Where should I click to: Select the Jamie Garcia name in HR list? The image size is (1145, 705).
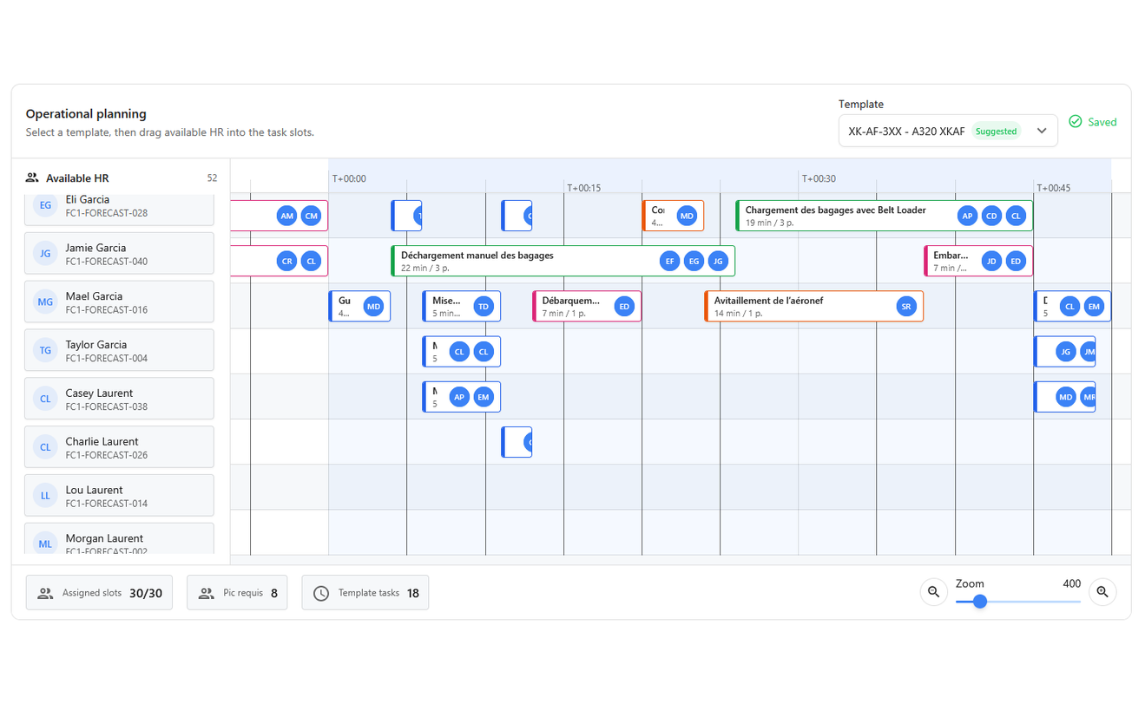pos(96,248)
